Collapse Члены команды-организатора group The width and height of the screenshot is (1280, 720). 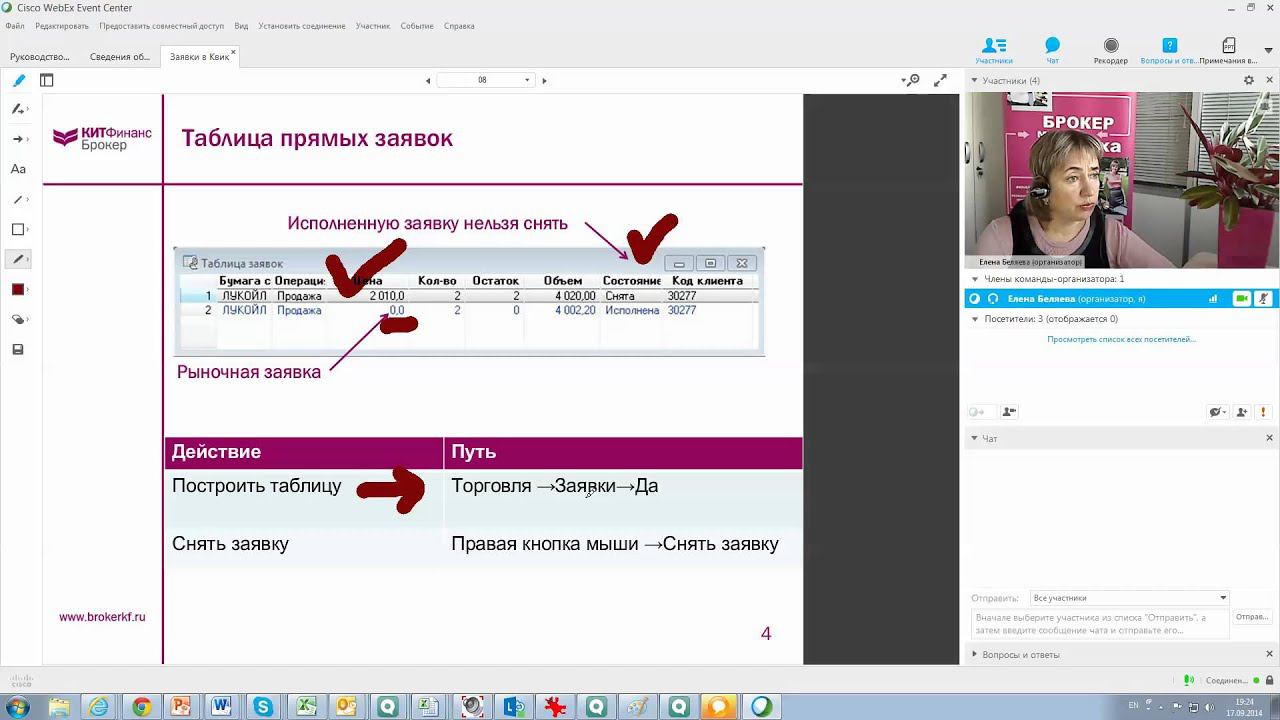975,279
